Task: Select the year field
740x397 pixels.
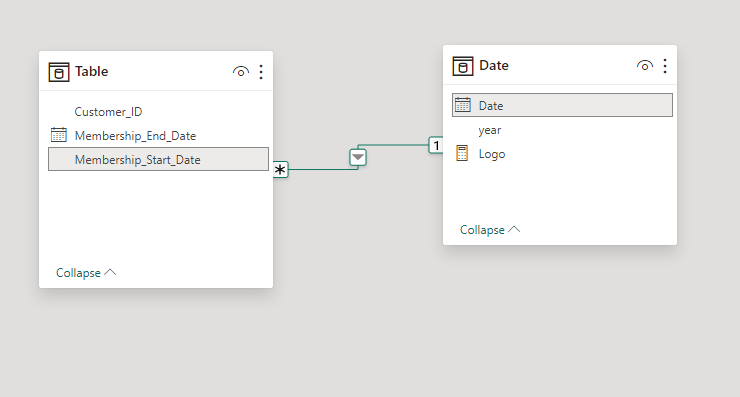Action: (563, 130)
